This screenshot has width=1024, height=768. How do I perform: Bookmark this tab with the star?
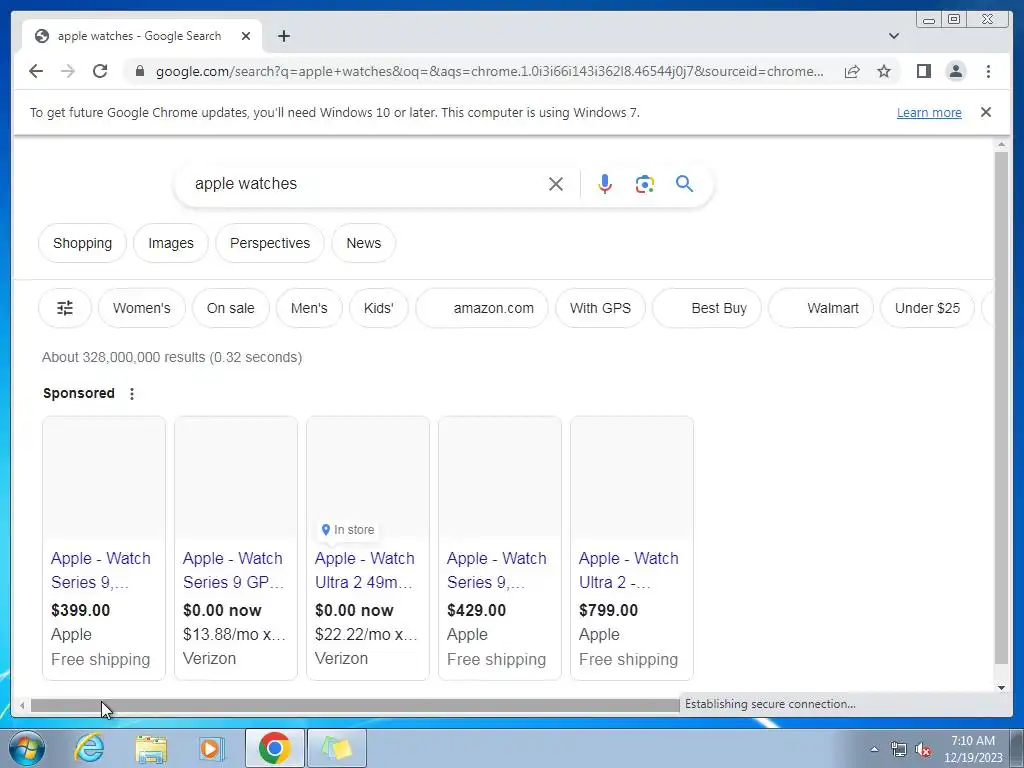coord(884,71)
